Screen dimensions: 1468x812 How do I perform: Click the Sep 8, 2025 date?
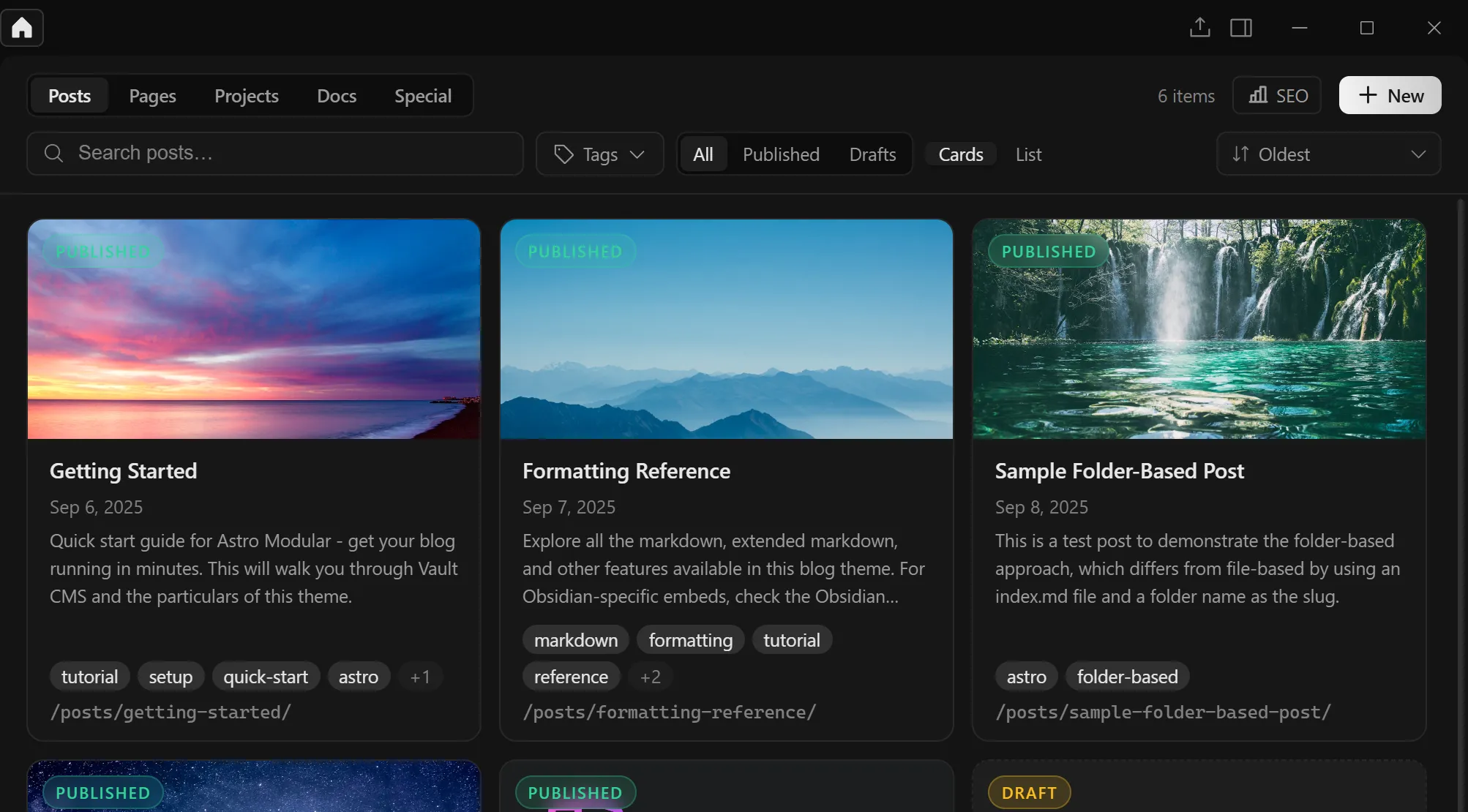(x=1041, y=507)
